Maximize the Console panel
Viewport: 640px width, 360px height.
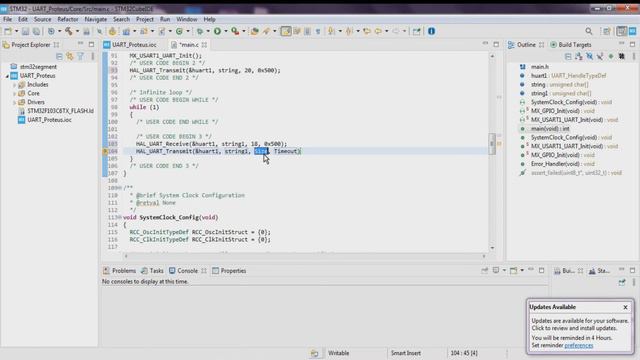pyautogui.click(x=542, y=270)
